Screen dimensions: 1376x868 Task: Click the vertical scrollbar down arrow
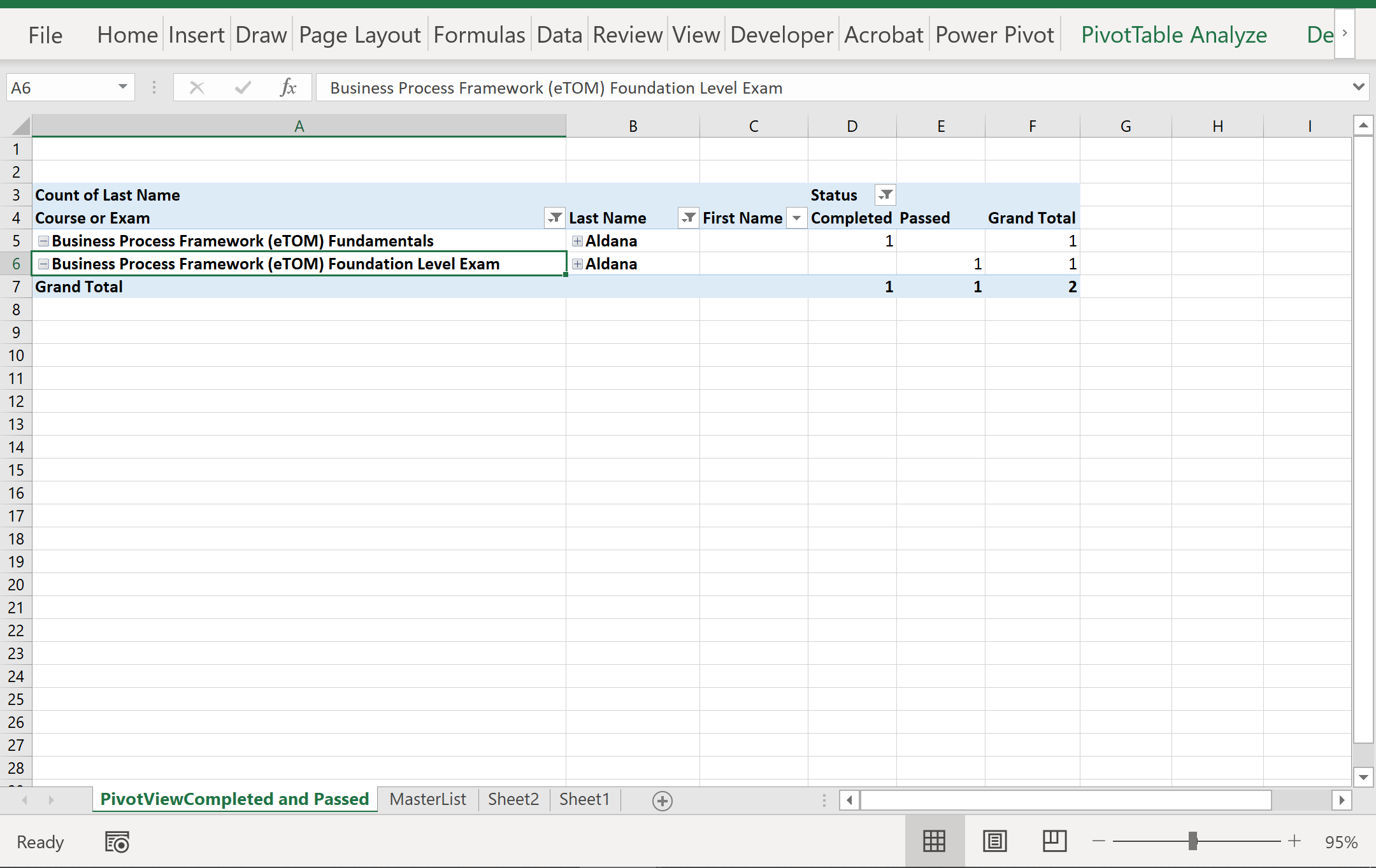coord(1363,776)
